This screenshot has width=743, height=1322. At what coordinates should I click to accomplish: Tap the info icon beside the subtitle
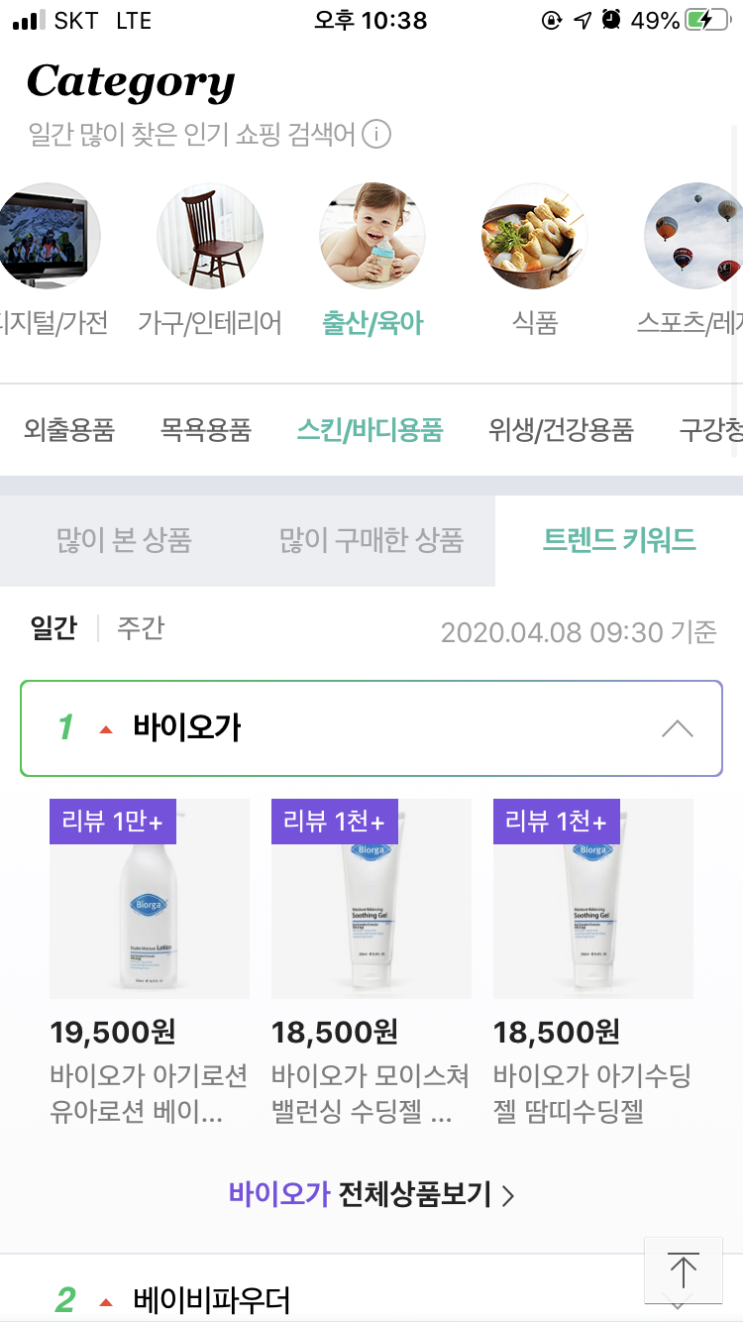[x=376, y=134]
